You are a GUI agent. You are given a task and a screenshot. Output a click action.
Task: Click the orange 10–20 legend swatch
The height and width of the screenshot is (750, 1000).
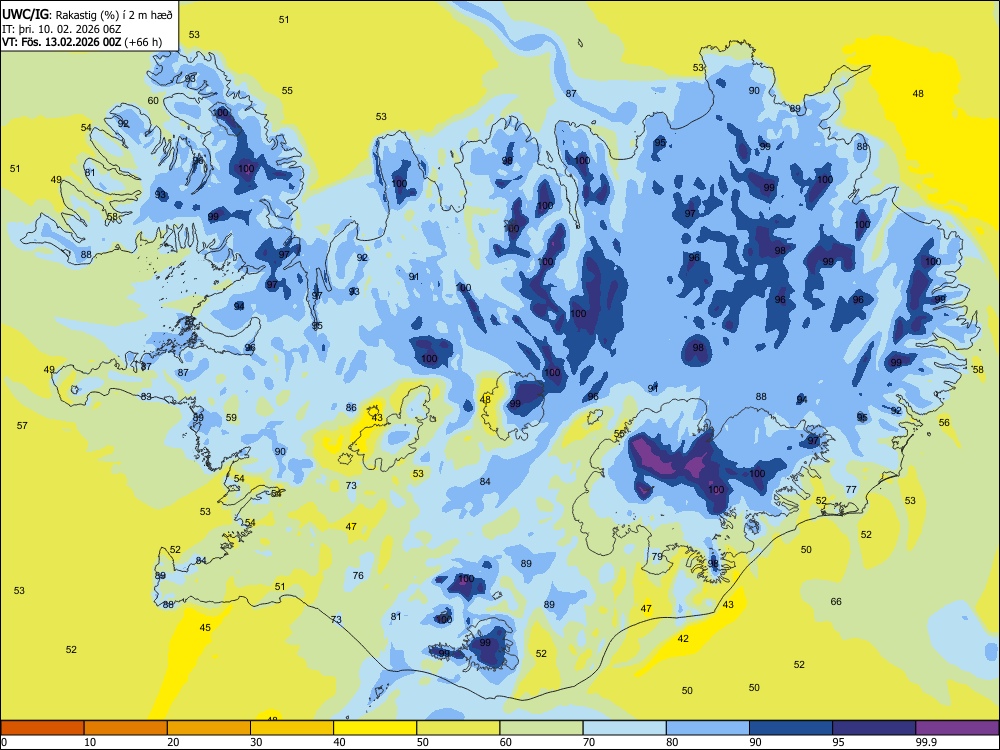coord(126,728)
